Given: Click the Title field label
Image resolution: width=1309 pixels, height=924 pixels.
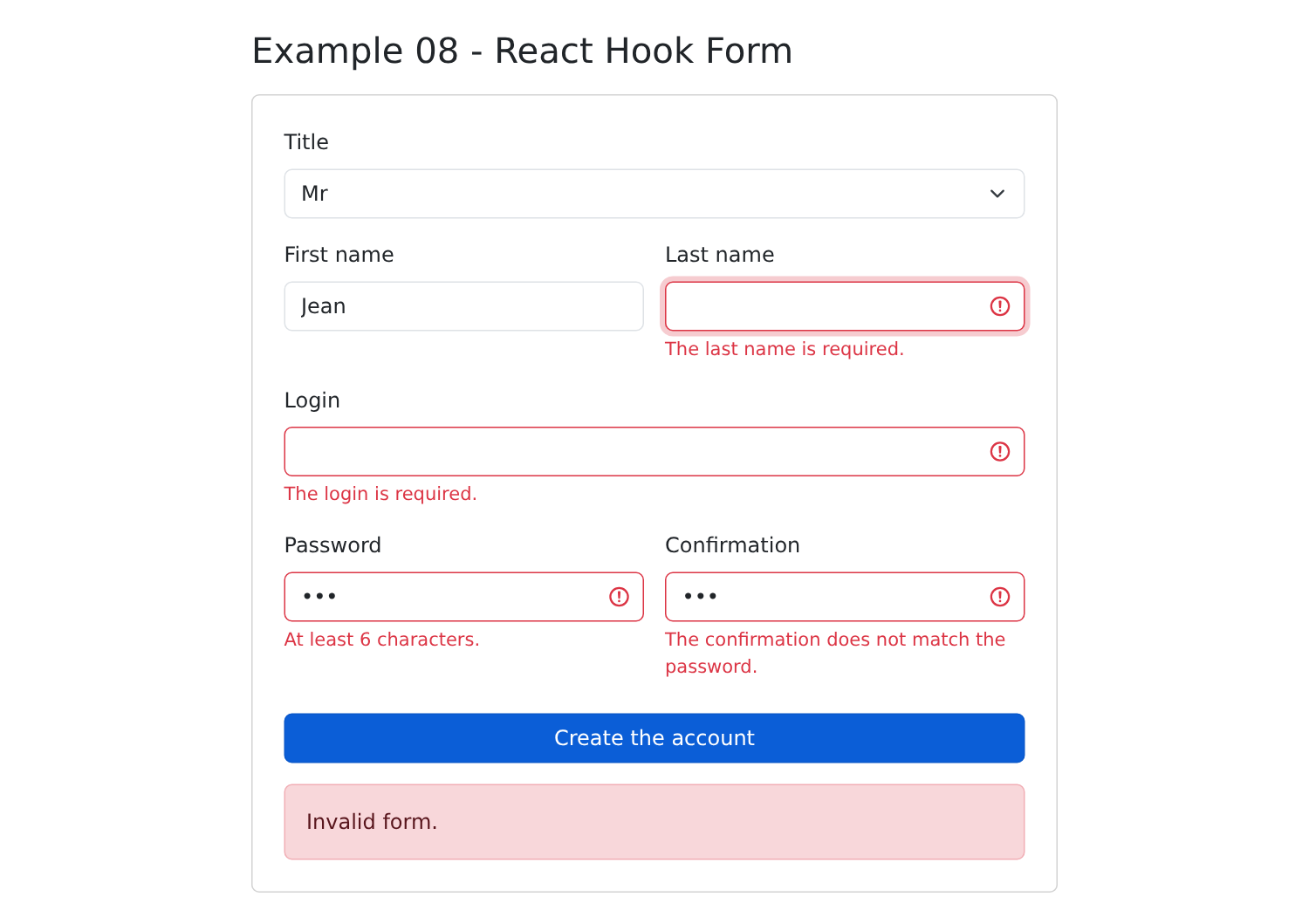Looking at the screenshot, I should tap(306, 142).
